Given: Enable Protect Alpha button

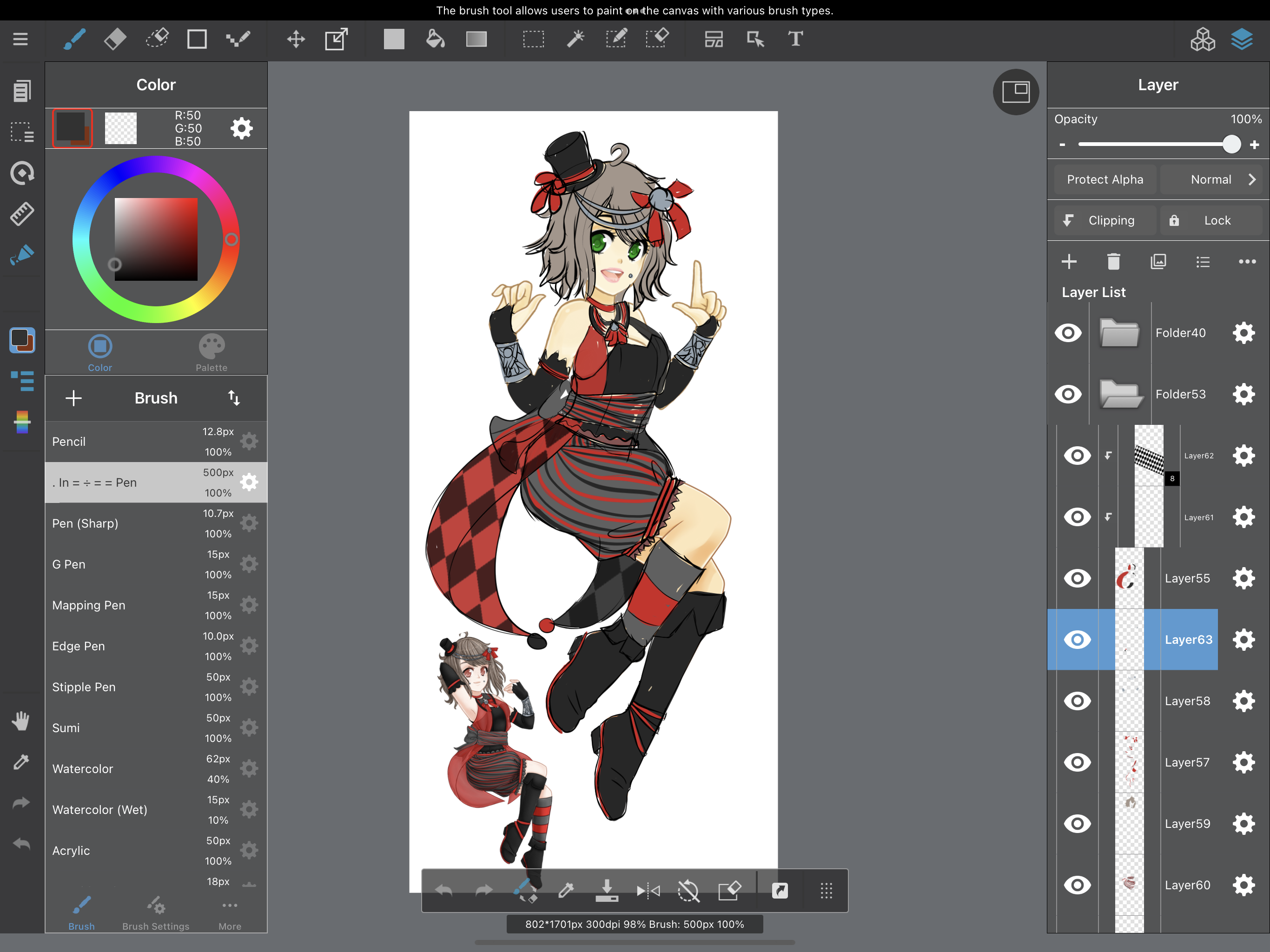Looking at the screenshot, I should point(1105,180).
